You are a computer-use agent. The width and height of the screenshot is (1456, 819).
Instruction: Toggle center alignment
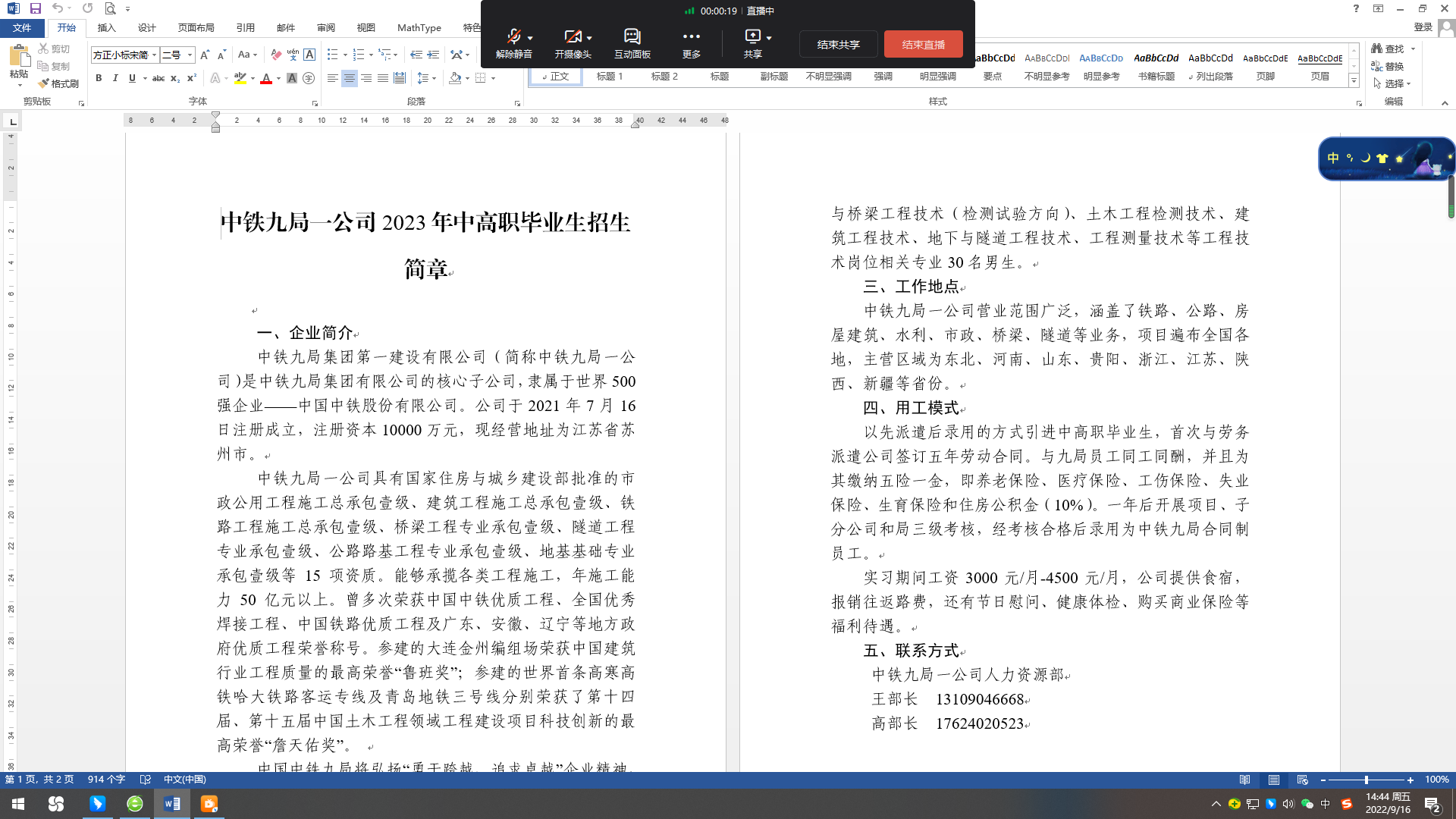(350, 78)
